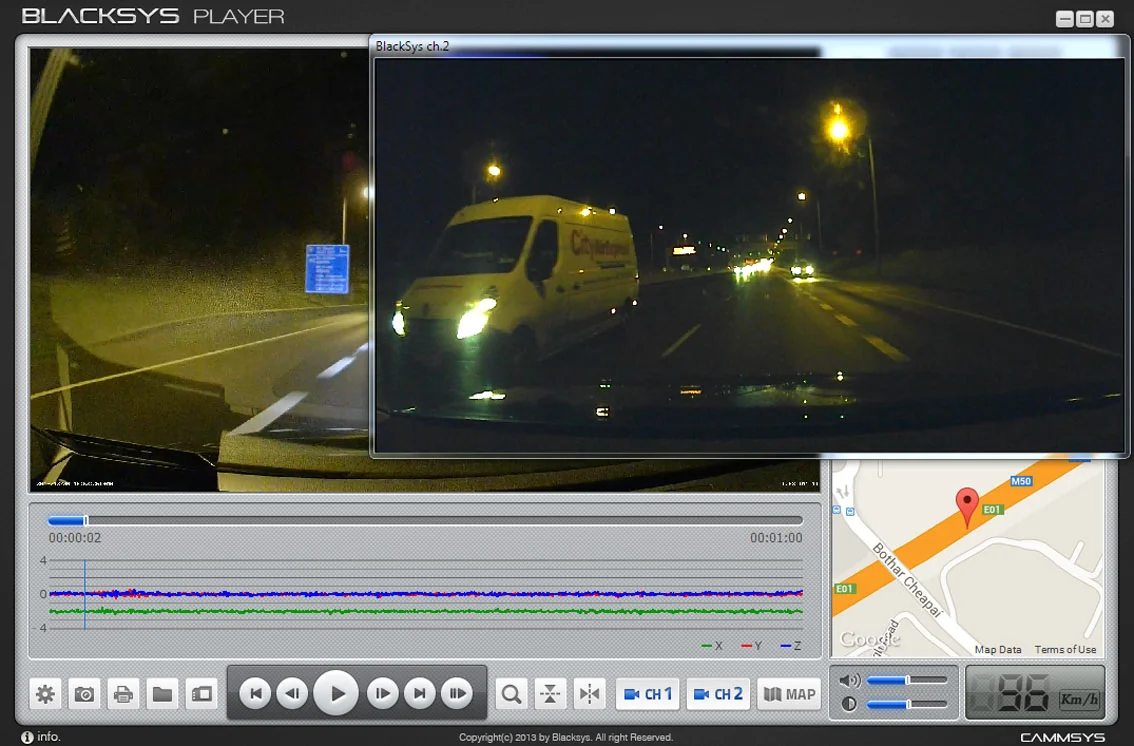This screenshot has width=1134, height=746.
Task: Click Map Data on the map
Action: click(998, 650)
